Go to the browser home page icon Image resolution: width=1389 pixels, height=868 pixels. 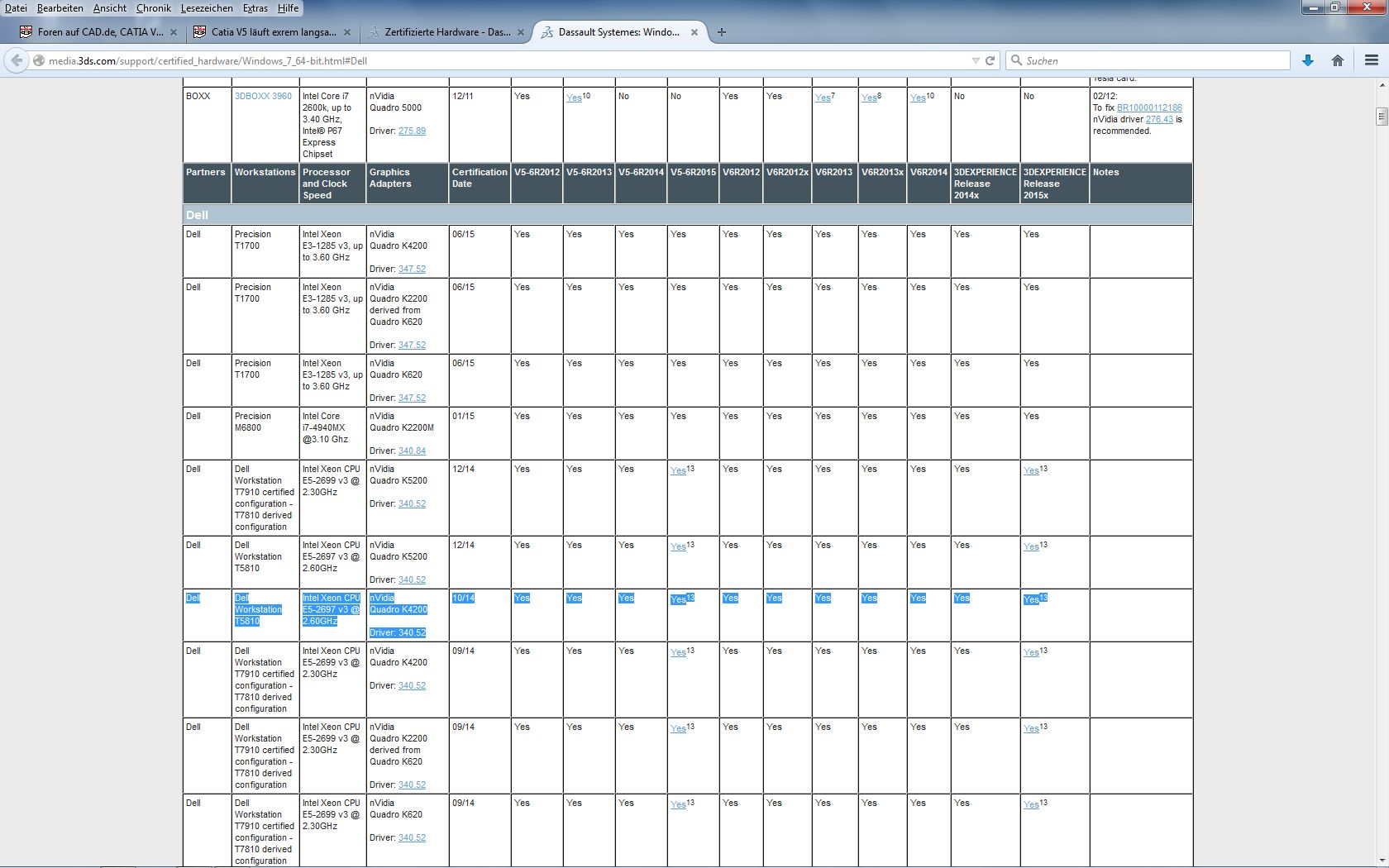[1338, 60]
